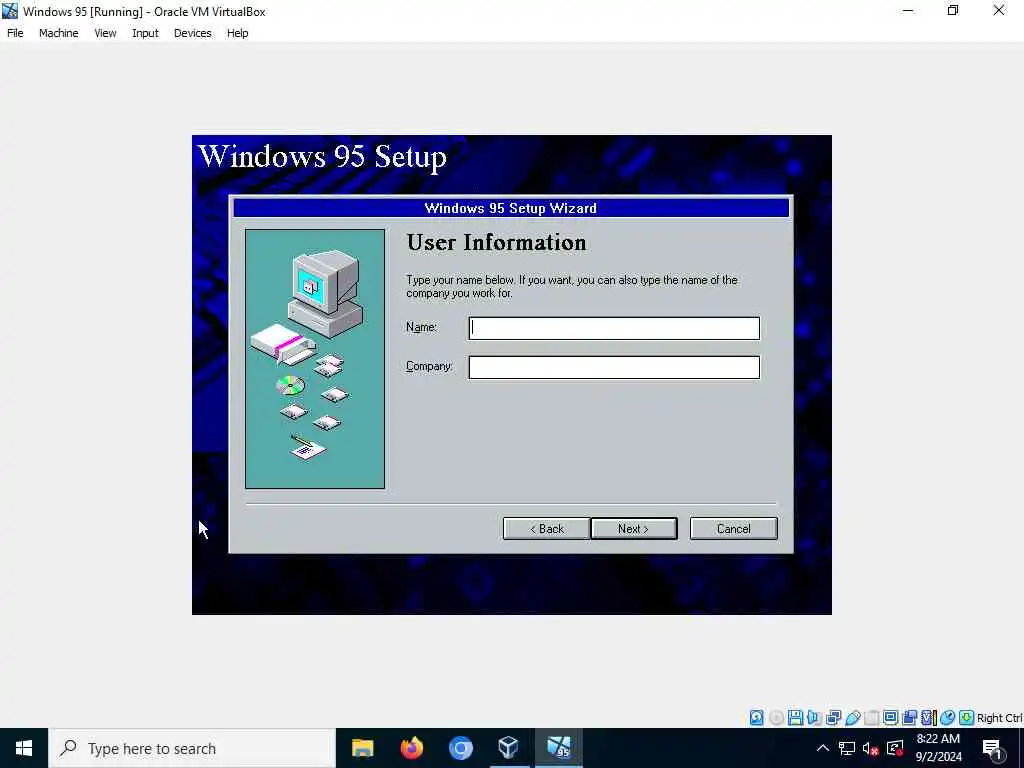Click the Right Ctrl host key label
The height and width of the screenshot is (768, 1024).
999,718
